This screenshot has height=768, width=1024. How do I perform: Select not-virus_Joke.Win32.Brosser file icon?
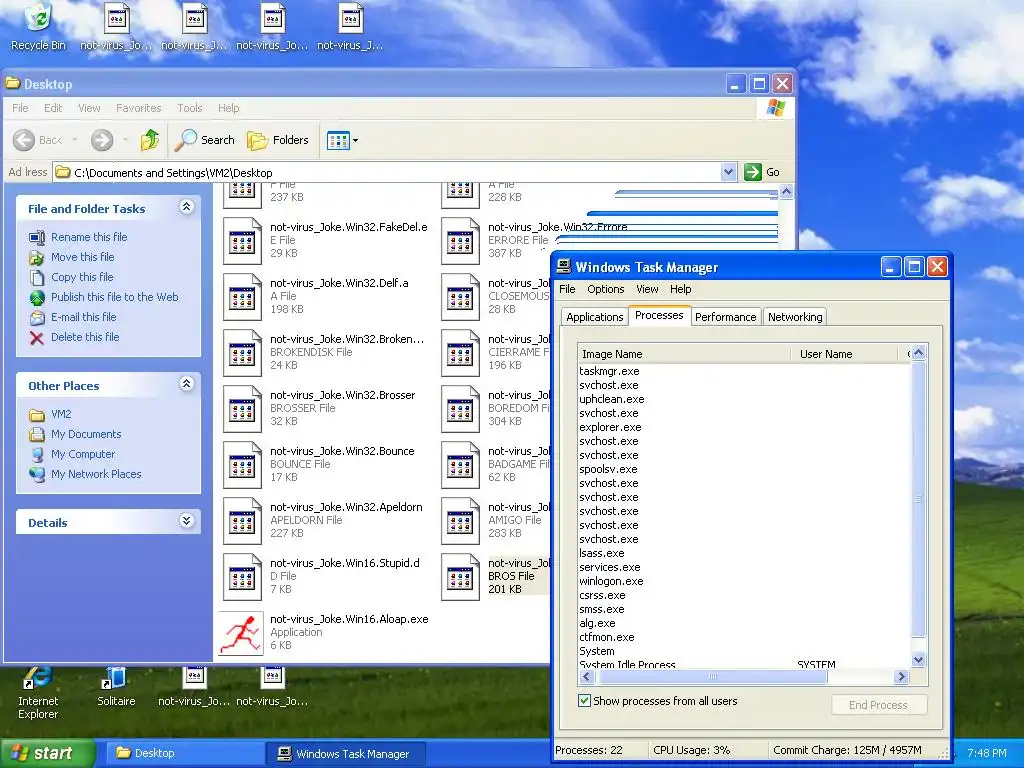[x=242, y=409]
